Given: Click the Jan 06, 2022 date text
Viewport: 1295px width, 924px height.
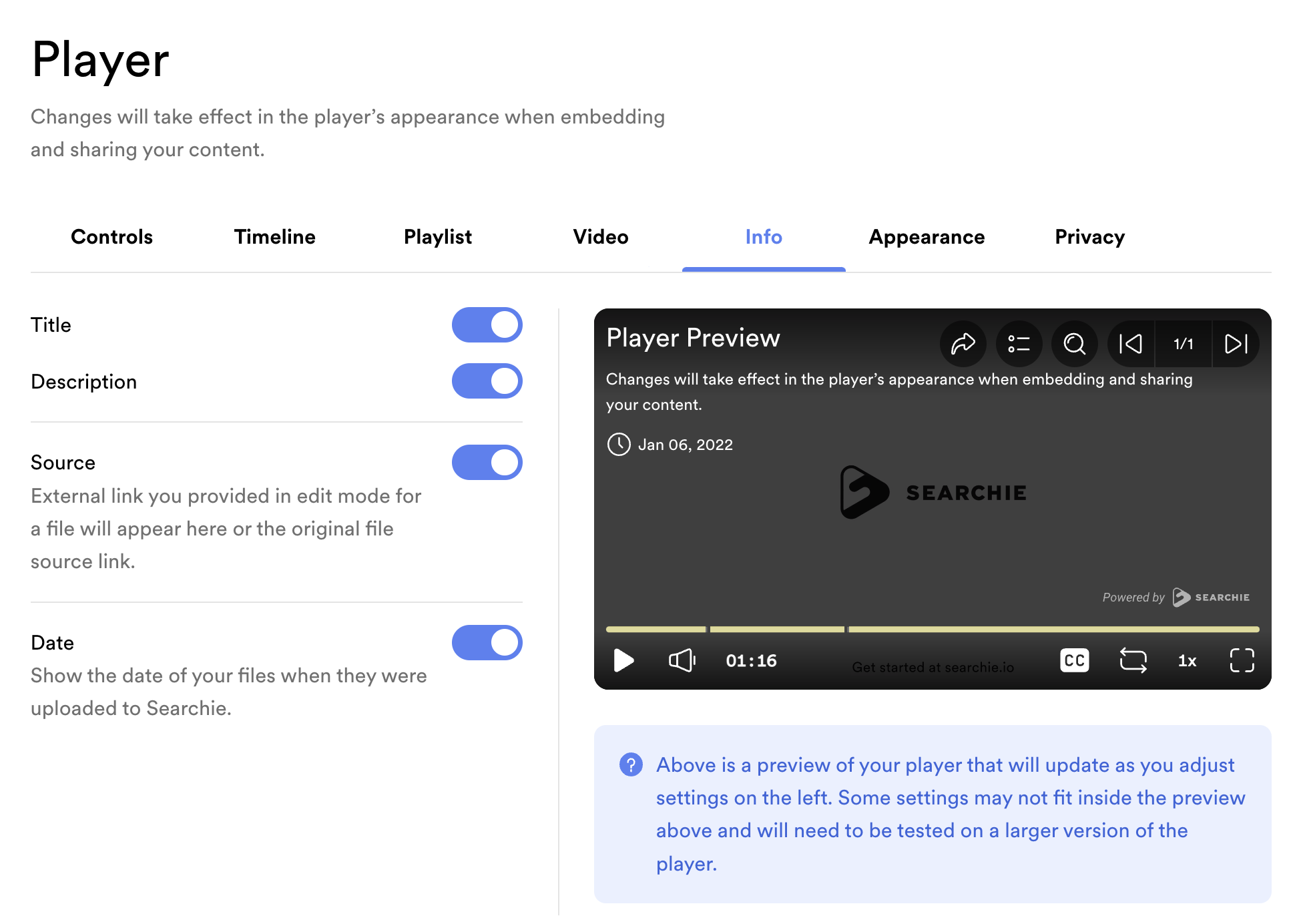Looking at the screenshot, I should tap(685, 445).
